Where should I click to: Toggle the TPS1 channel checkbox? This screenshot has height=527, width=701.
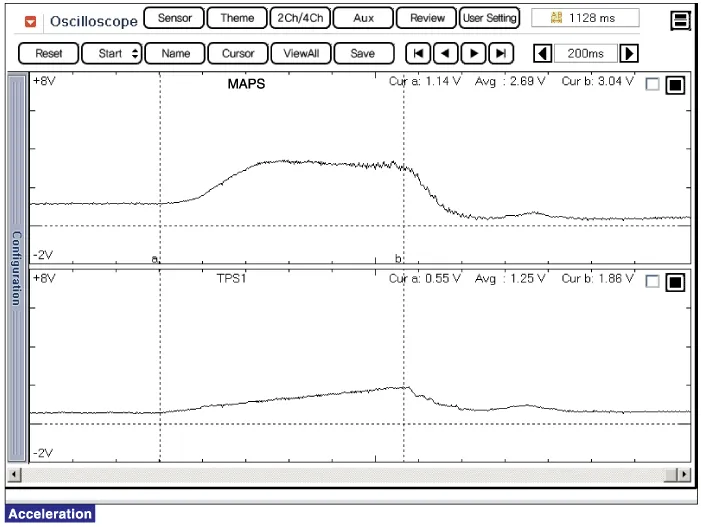[653, 282]
